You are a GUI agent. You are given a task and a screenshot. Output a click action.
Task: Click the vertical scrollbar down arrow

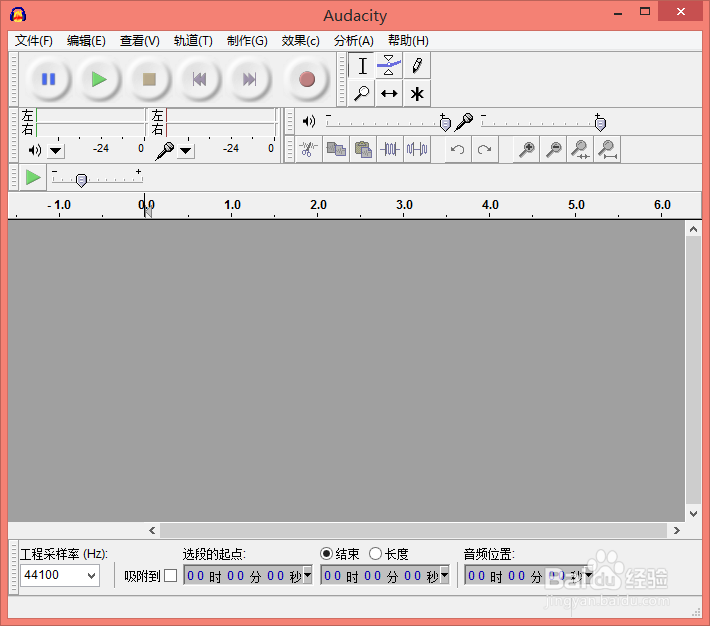click(x=693, y=514)
